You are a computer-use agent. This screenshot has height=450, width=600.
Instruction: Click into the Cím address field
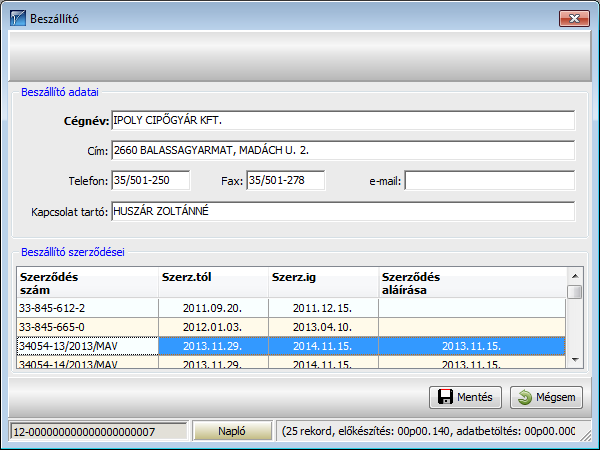(x=343, y=150)
